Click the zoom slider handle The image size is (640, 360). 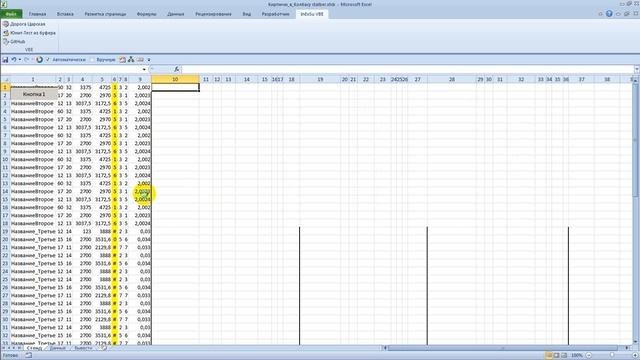coord(611,356)
